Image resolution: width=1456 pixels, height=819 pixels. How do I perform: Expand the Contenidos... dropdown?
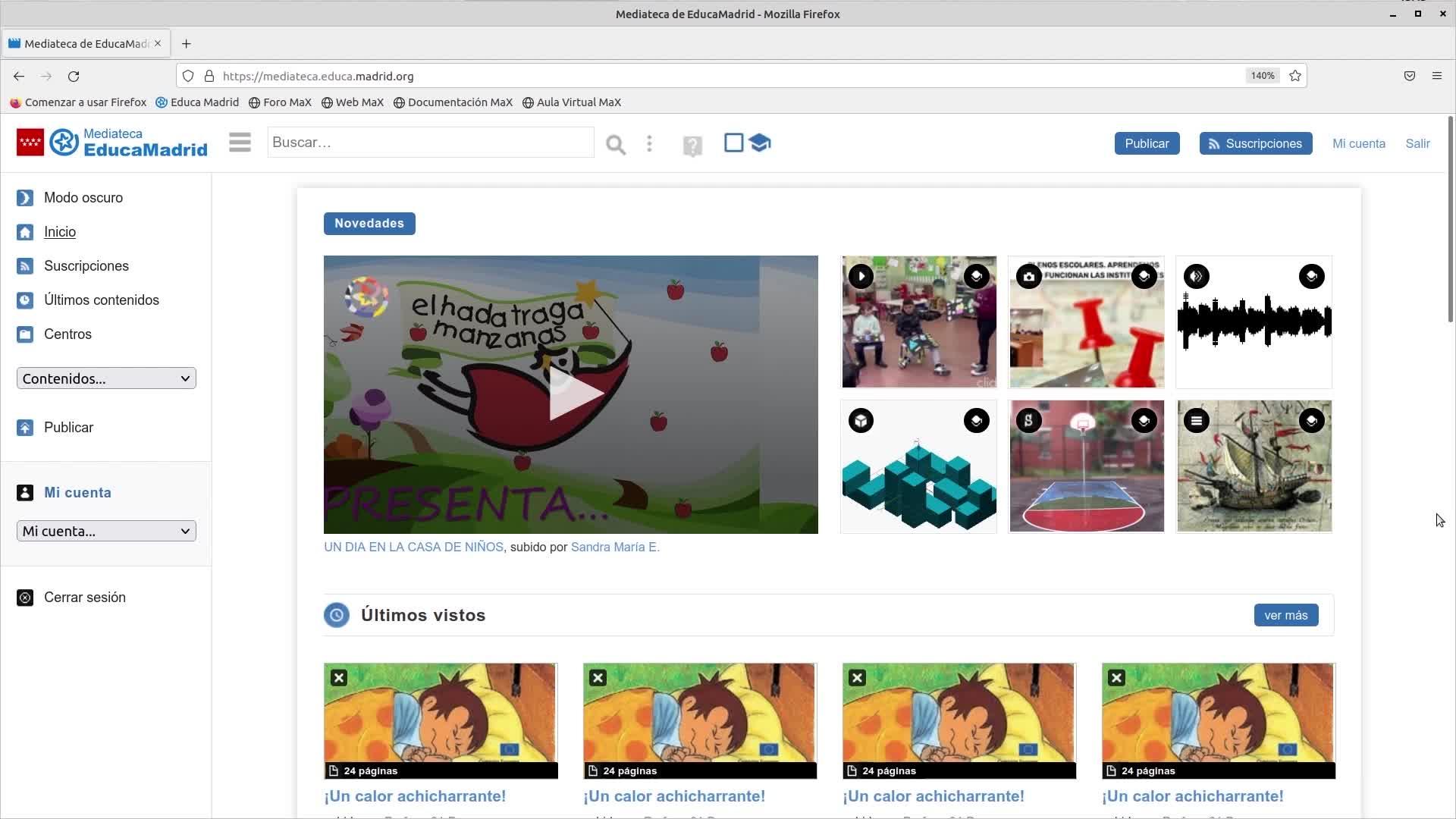pos(106,378)
